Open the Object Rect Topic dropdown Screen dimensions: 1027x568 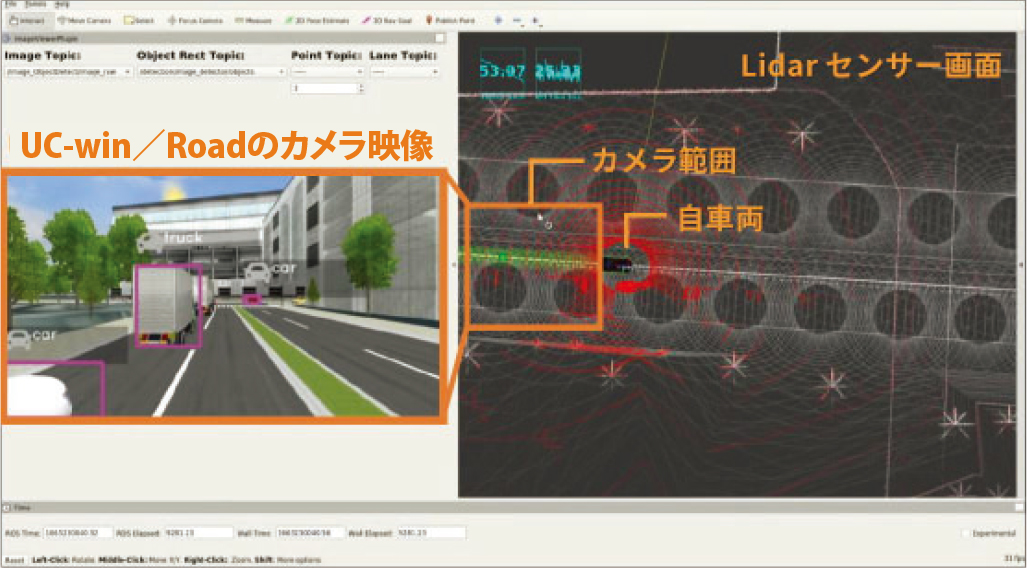pos(212,72)
